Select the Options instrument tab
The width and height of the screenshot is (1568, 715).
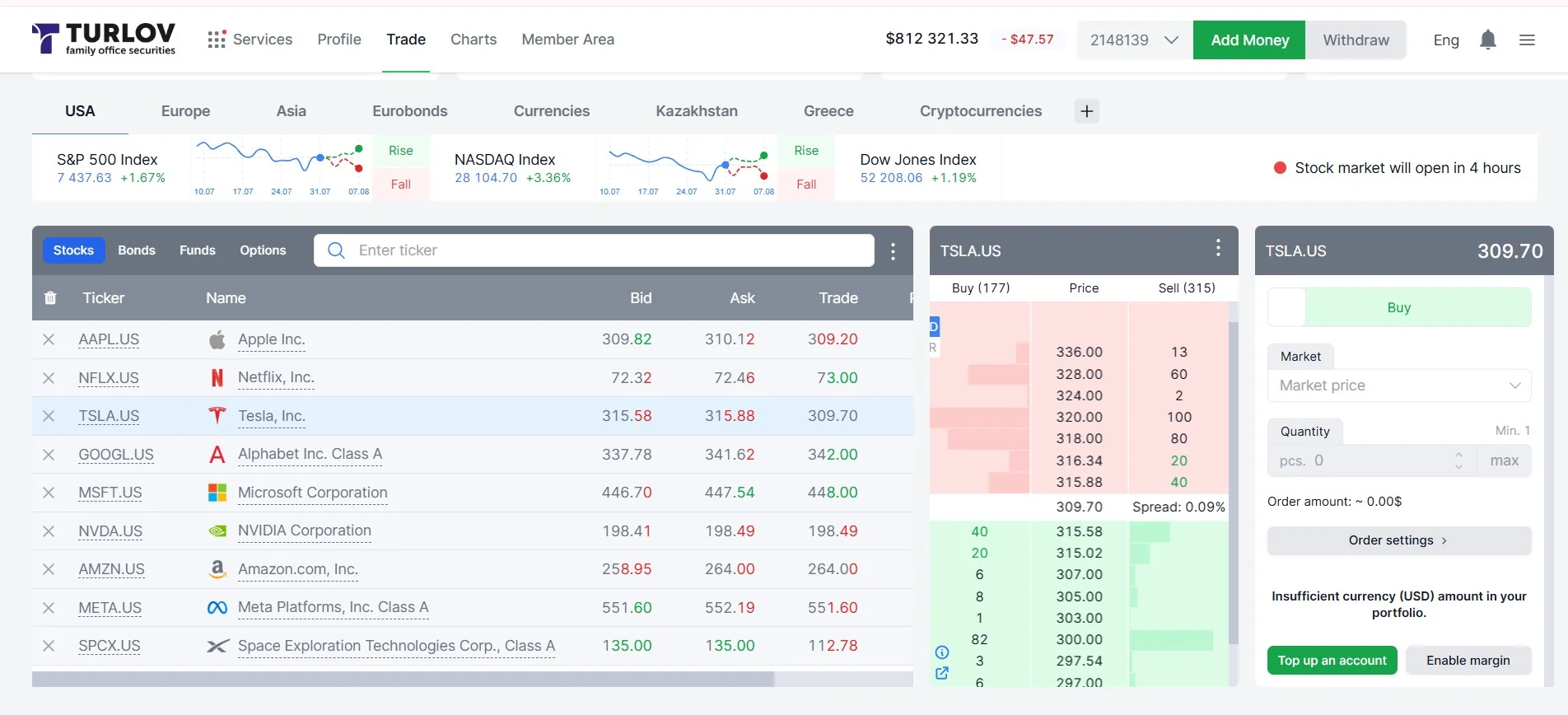[263, 250]
